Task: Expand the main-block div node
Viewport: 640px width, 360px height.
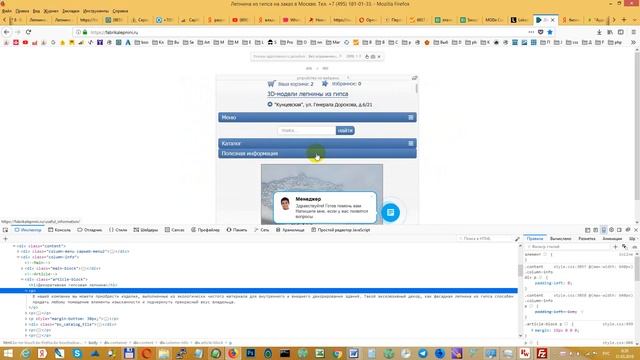Action: (x=22, y=269)
